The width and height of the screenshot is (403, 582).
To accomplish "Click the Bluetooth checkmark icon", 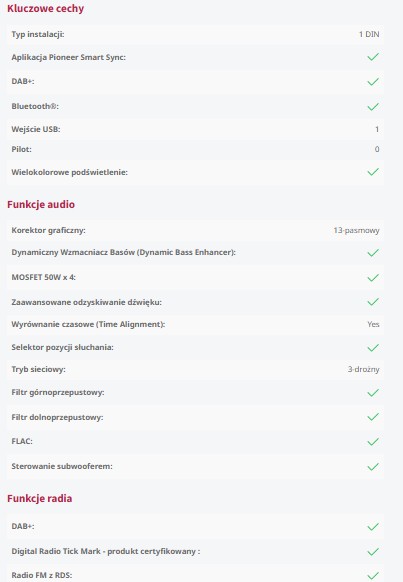I will coord(373,107).
